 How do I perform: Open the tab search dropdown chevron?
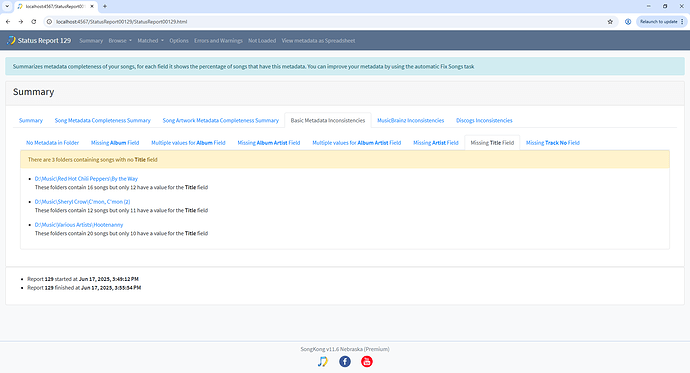[x=7, y=6]
